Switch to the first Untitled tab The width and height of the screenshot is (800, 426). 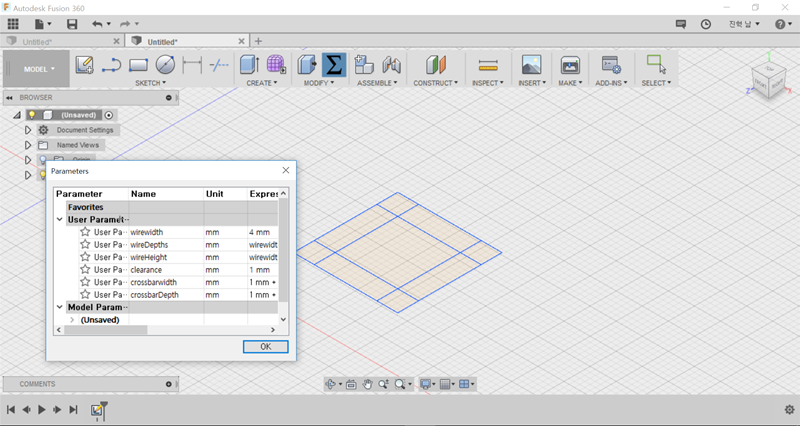37,42
